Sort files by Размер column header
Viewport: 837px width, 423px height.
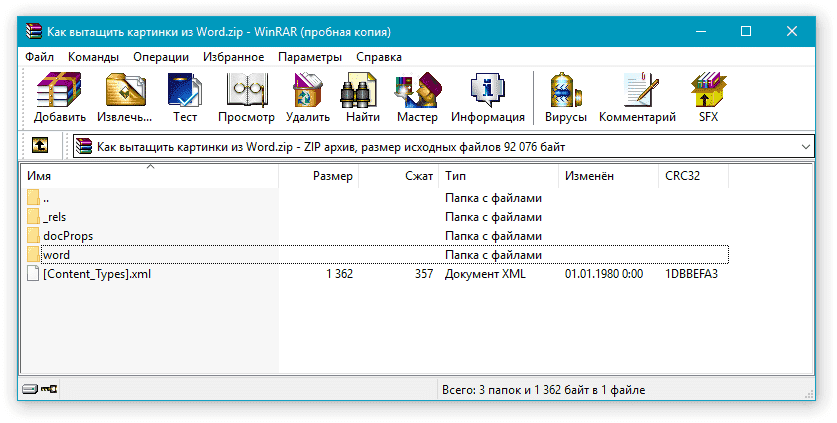coord(332,176)
